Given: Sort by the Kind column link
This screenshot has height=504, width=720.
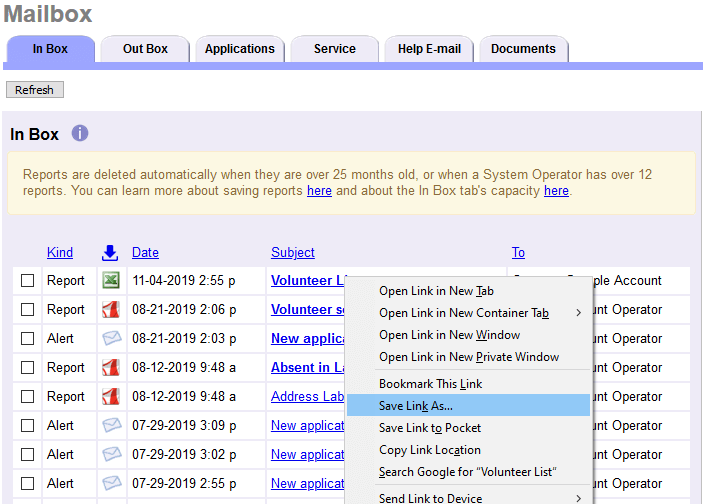Looking at the screenshot, I should coord(60,252).
